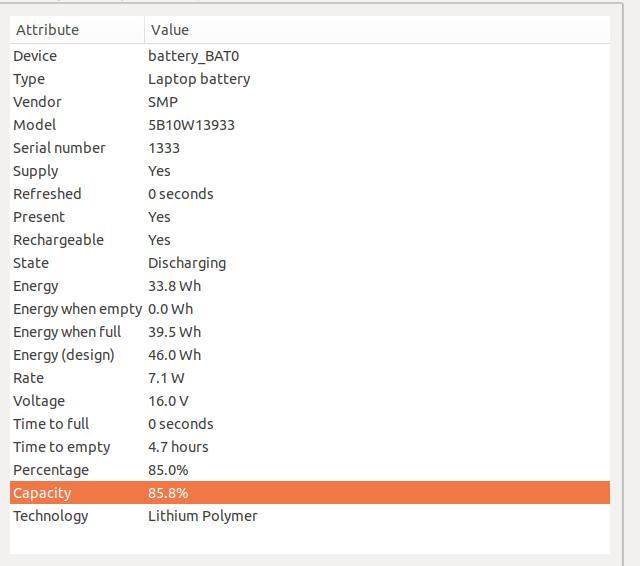640x566 pixels.
Task: Select the Percentage 85.0% row
Action: pos(310,470)
